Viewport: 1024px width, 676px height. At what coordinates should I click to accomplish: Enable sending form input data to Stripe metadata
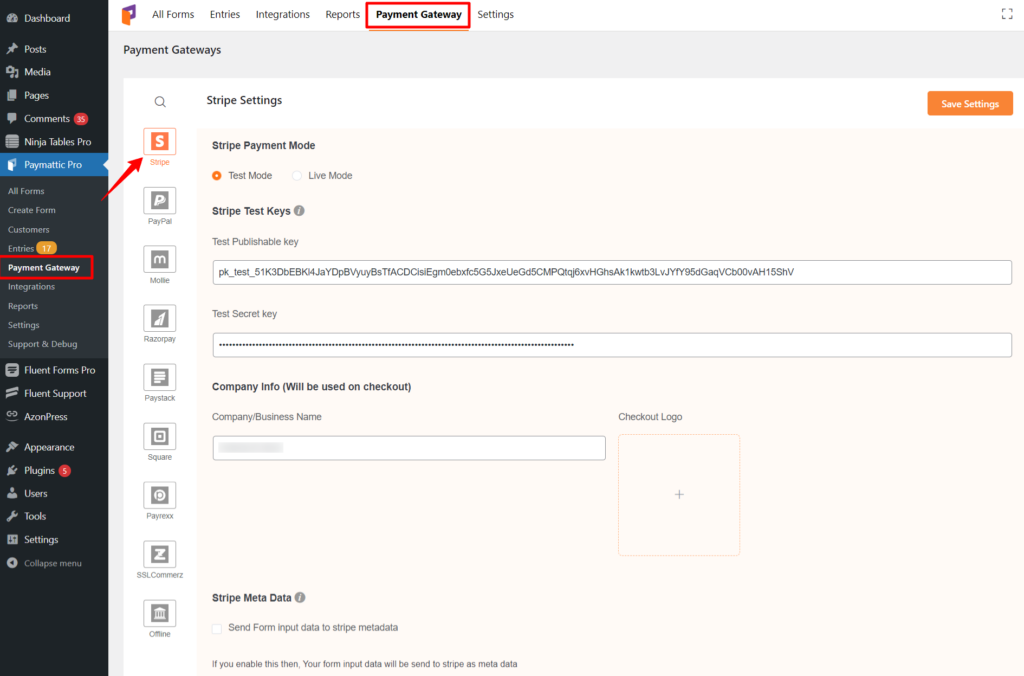(216, 627)
